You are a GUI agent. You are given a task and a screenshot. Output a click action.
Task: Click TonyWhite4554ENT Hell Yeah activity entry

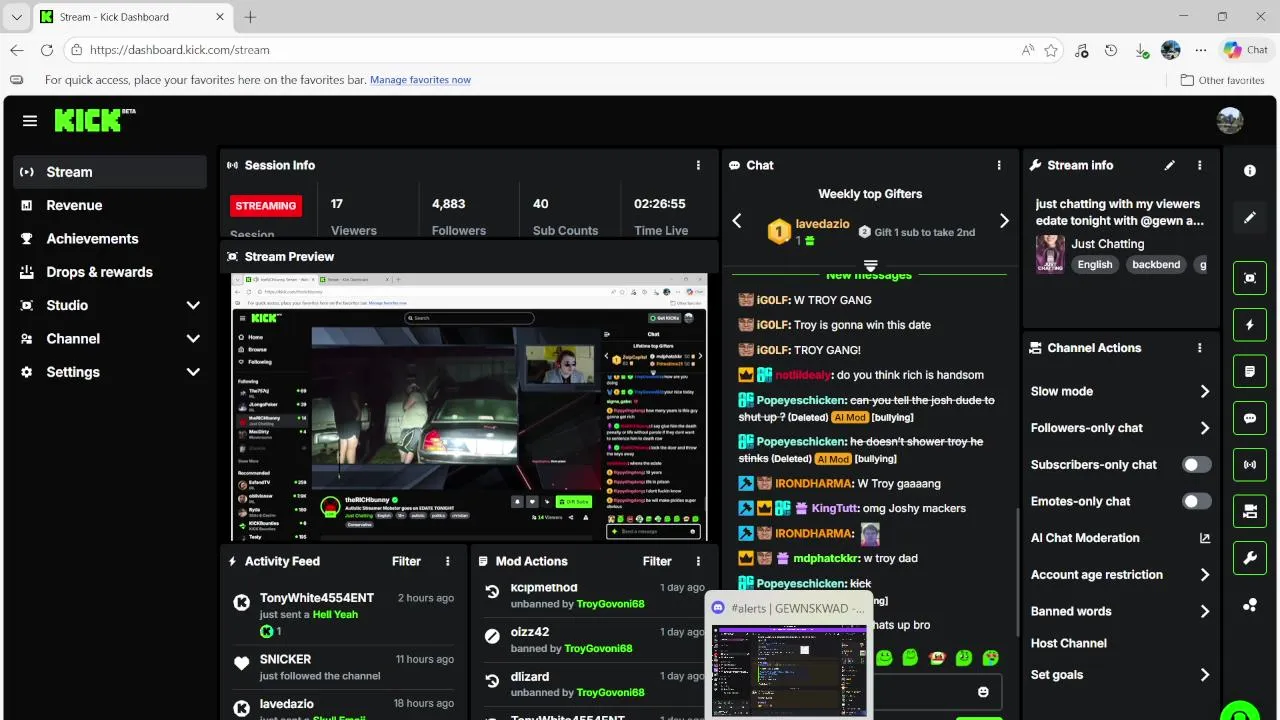coord(343,614)
